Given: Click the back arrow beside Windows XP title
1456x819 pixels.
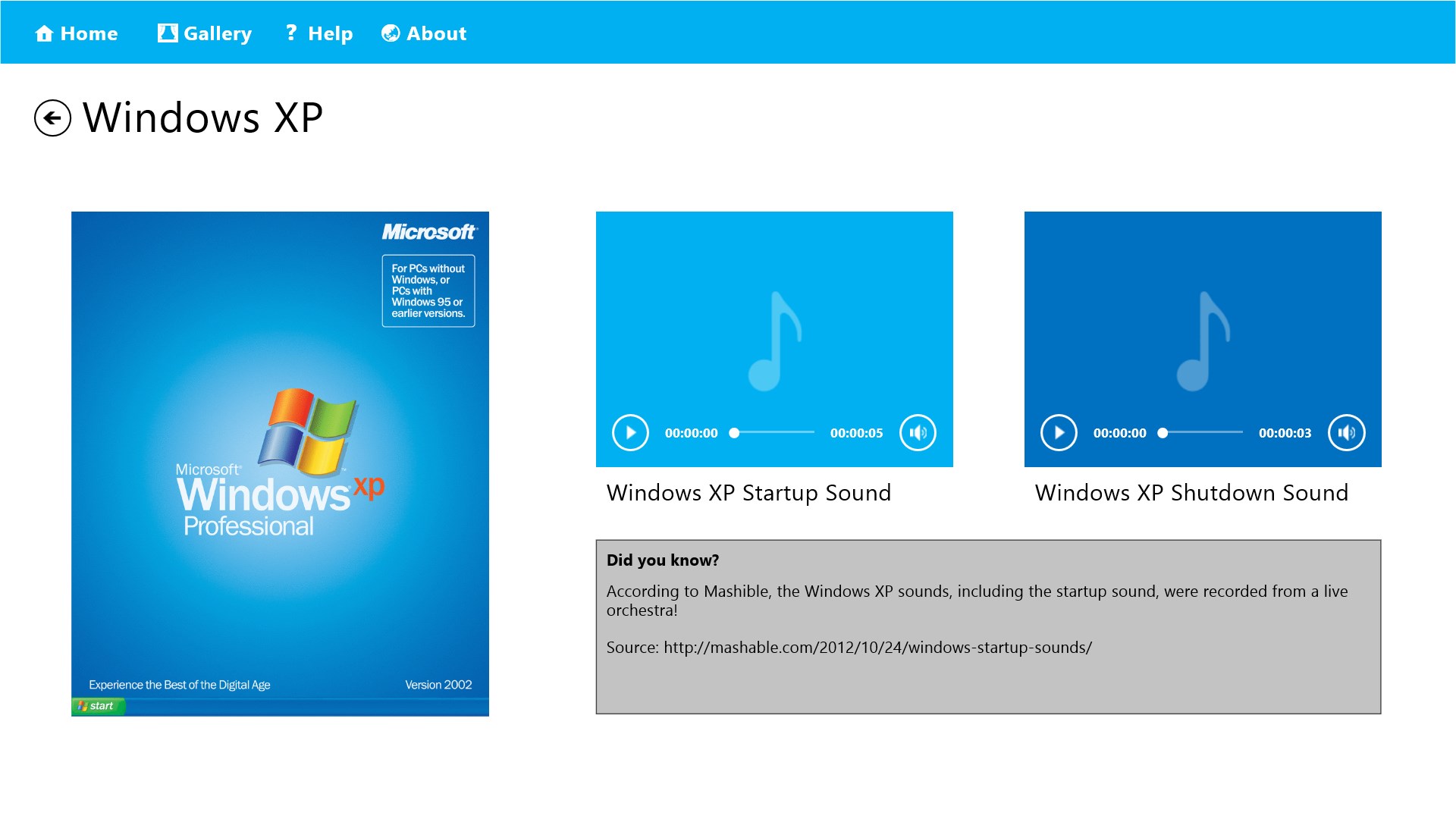Looking at the screenshot, I should pyautogui.click(x=52, y=118).
